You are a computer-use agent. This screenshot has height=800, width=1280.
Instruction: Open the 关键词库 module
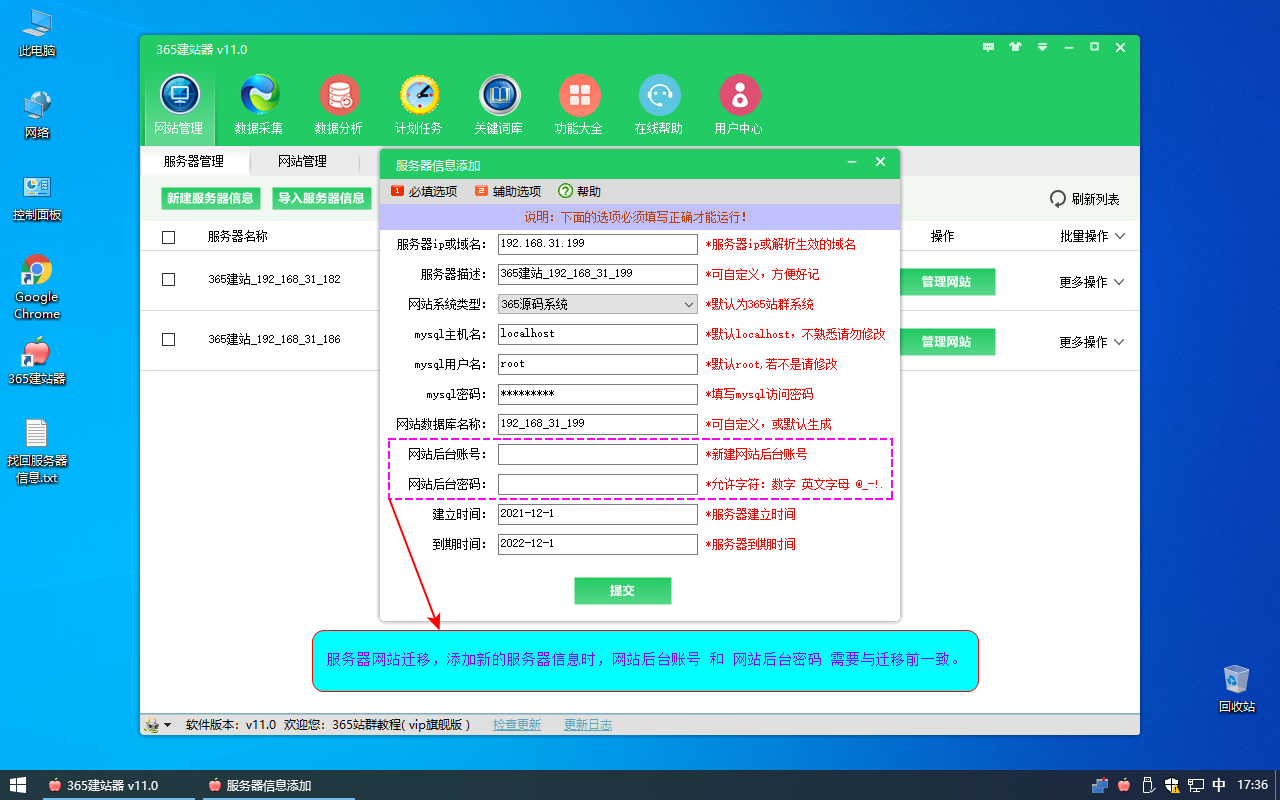point(499,105)
